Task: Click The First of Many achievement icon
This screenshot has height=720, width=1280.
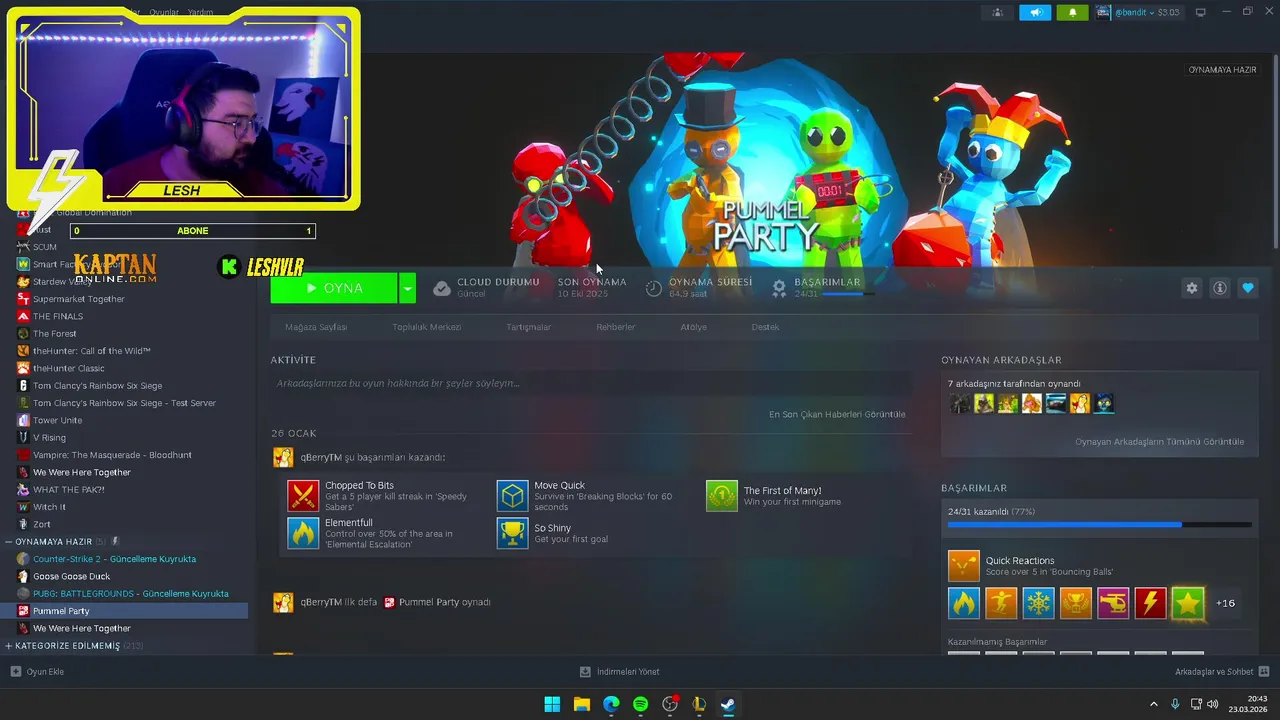Action: pos(722,496)
